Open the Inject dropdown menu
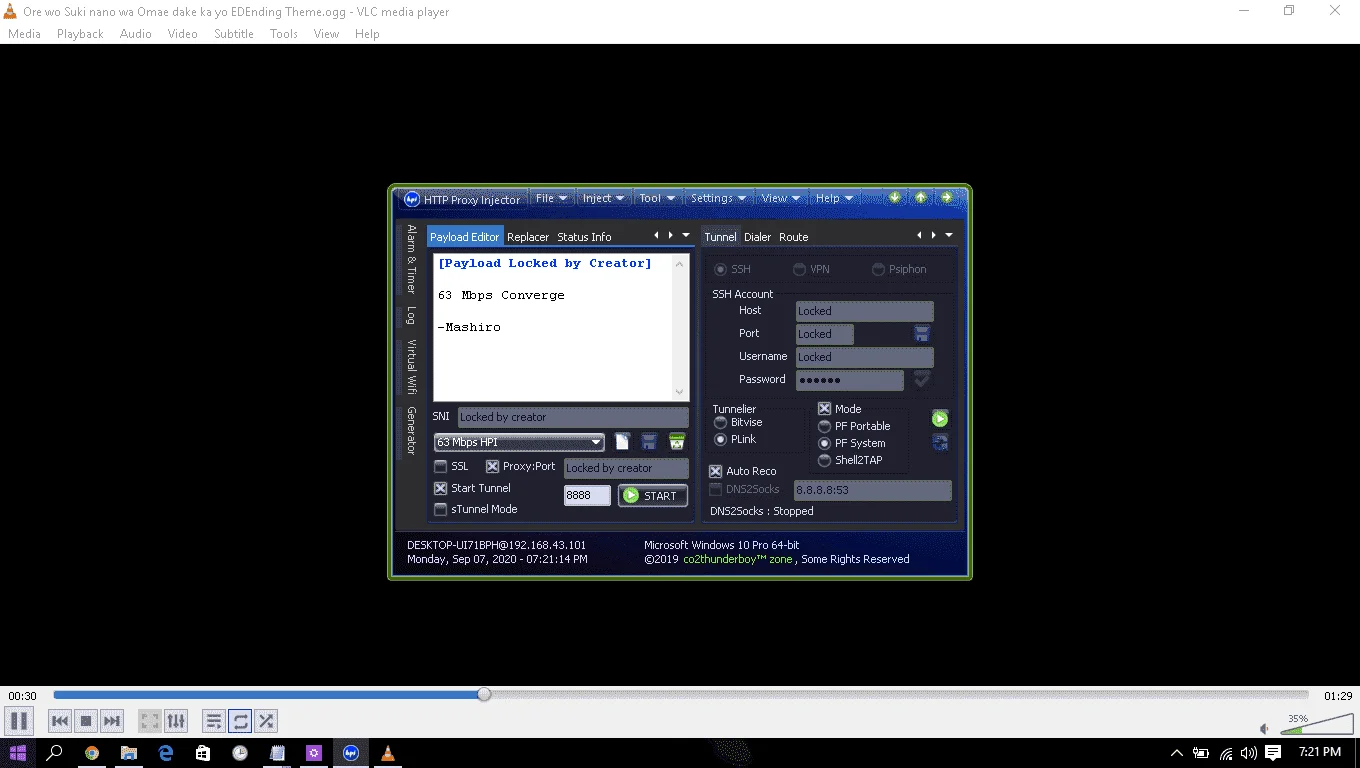Image resolution: width=1360 pixels, height=768 pixels. click(603, 198)
